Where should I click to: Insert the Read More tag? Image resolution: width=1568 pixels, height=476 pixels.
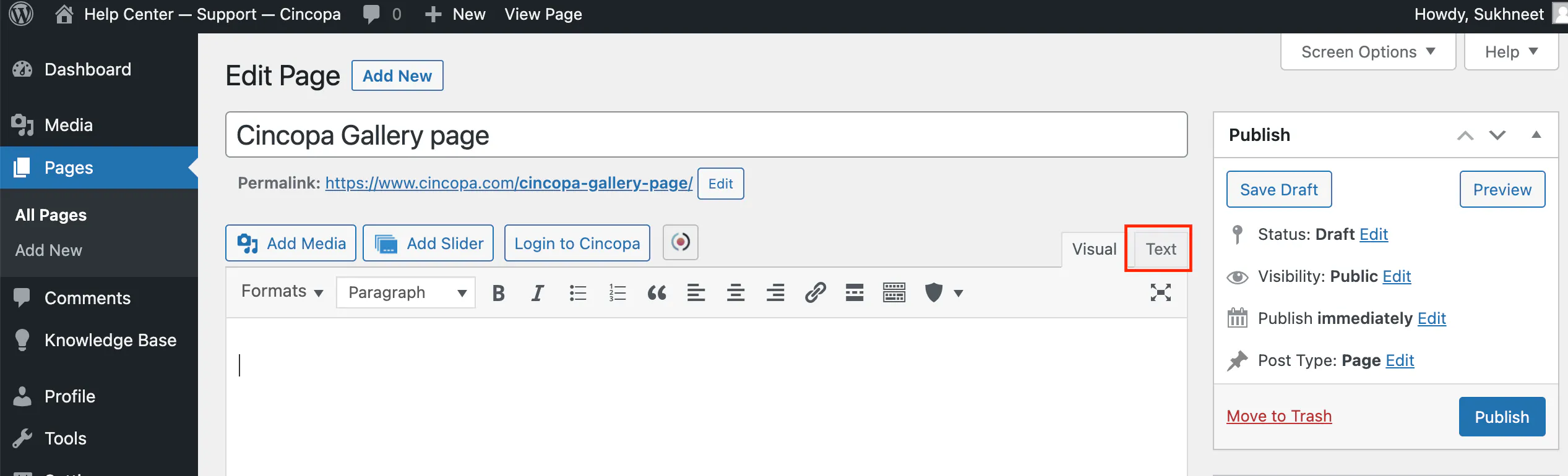tap(855, 292)
